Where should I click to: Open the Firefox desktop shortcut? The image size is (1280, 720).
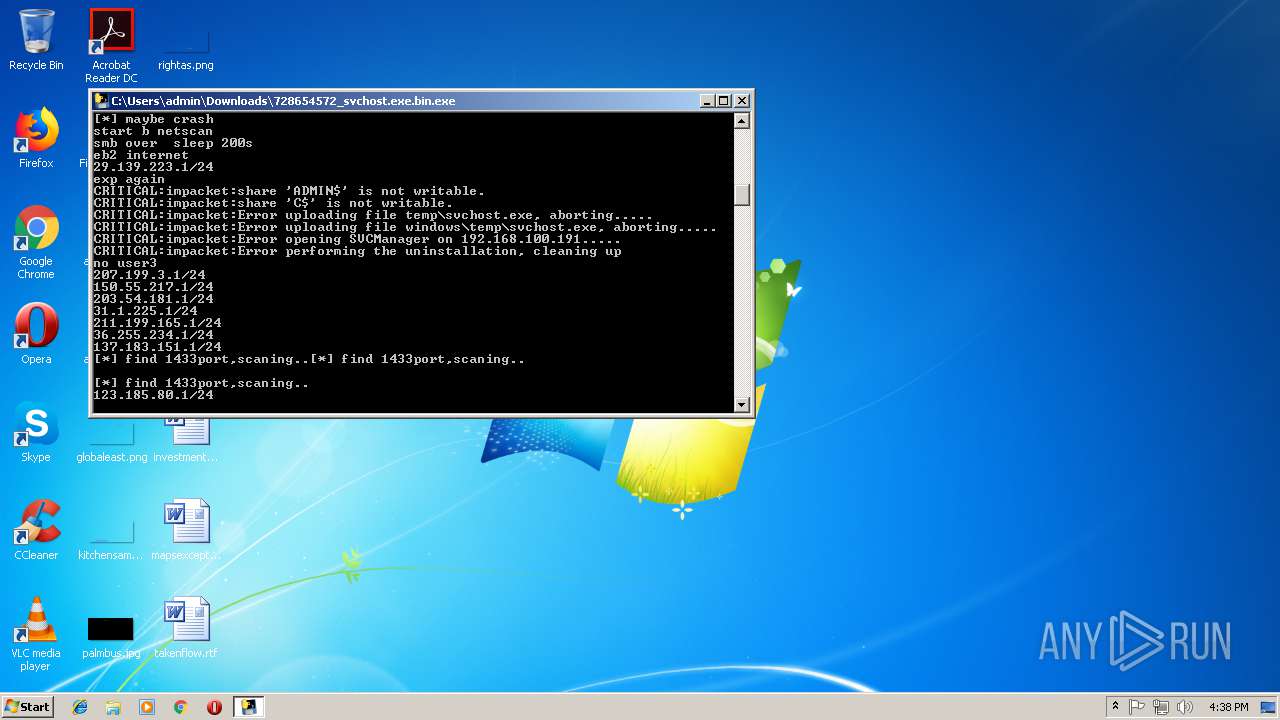[36, 138]
